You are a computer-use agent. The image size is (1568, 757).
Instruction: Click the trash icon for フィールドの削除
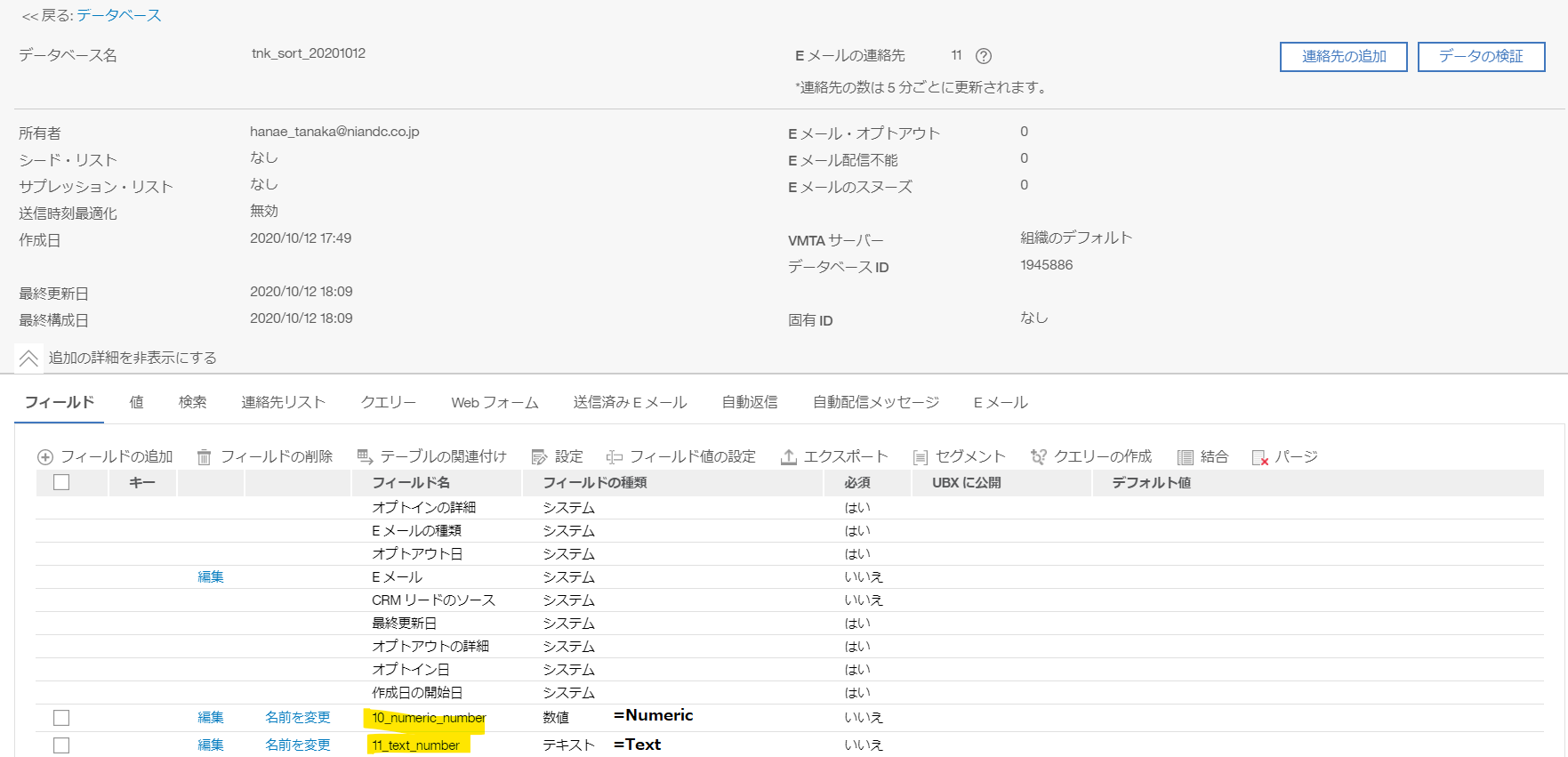[x=204, y=457]
